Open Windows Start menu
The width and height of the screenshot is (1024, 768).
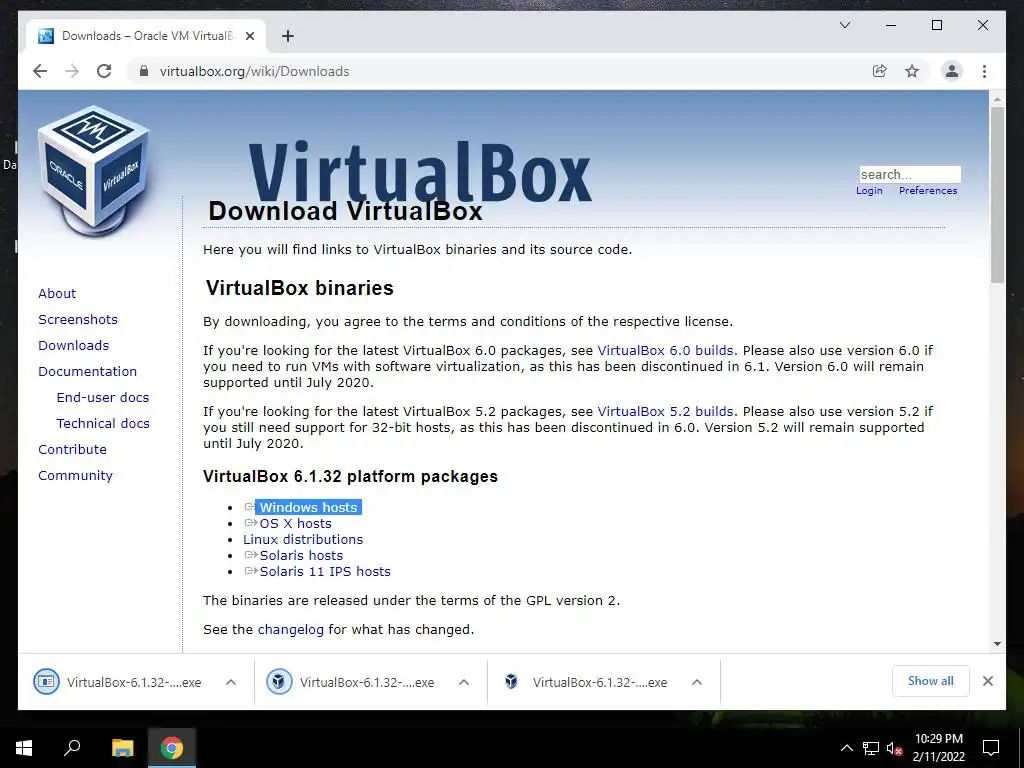click(24, 748)
